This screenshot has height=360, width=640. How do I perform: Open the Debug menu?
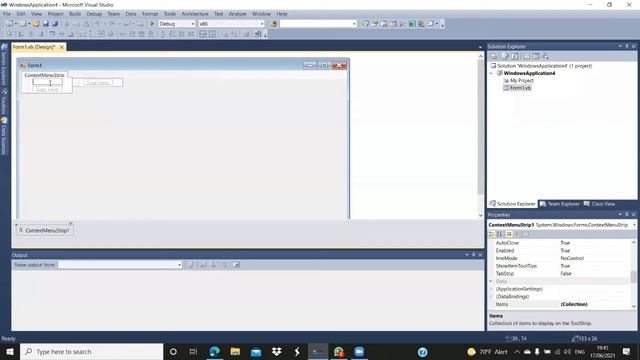(x=94, y=14)
